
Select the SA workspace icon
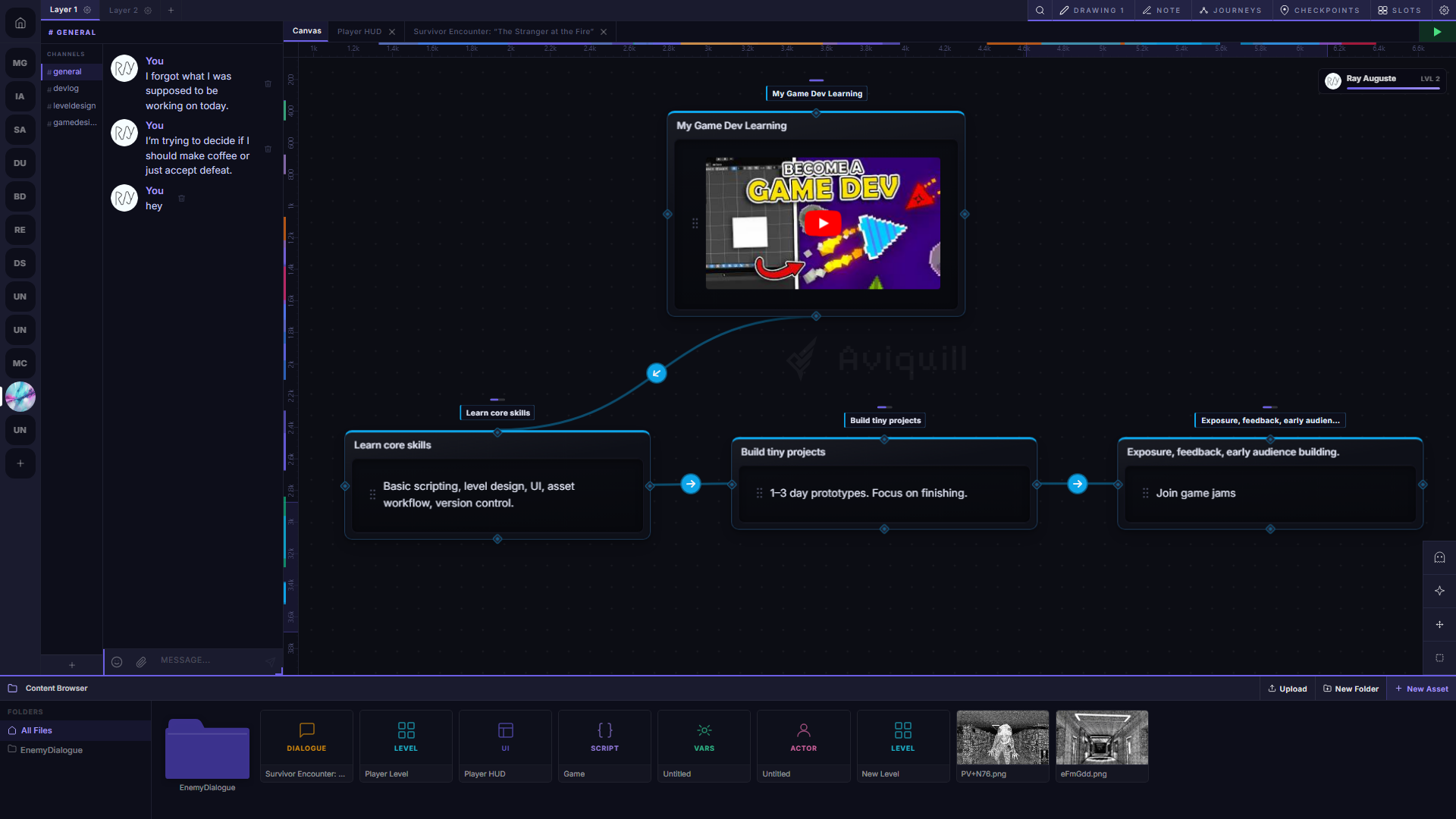20,130
